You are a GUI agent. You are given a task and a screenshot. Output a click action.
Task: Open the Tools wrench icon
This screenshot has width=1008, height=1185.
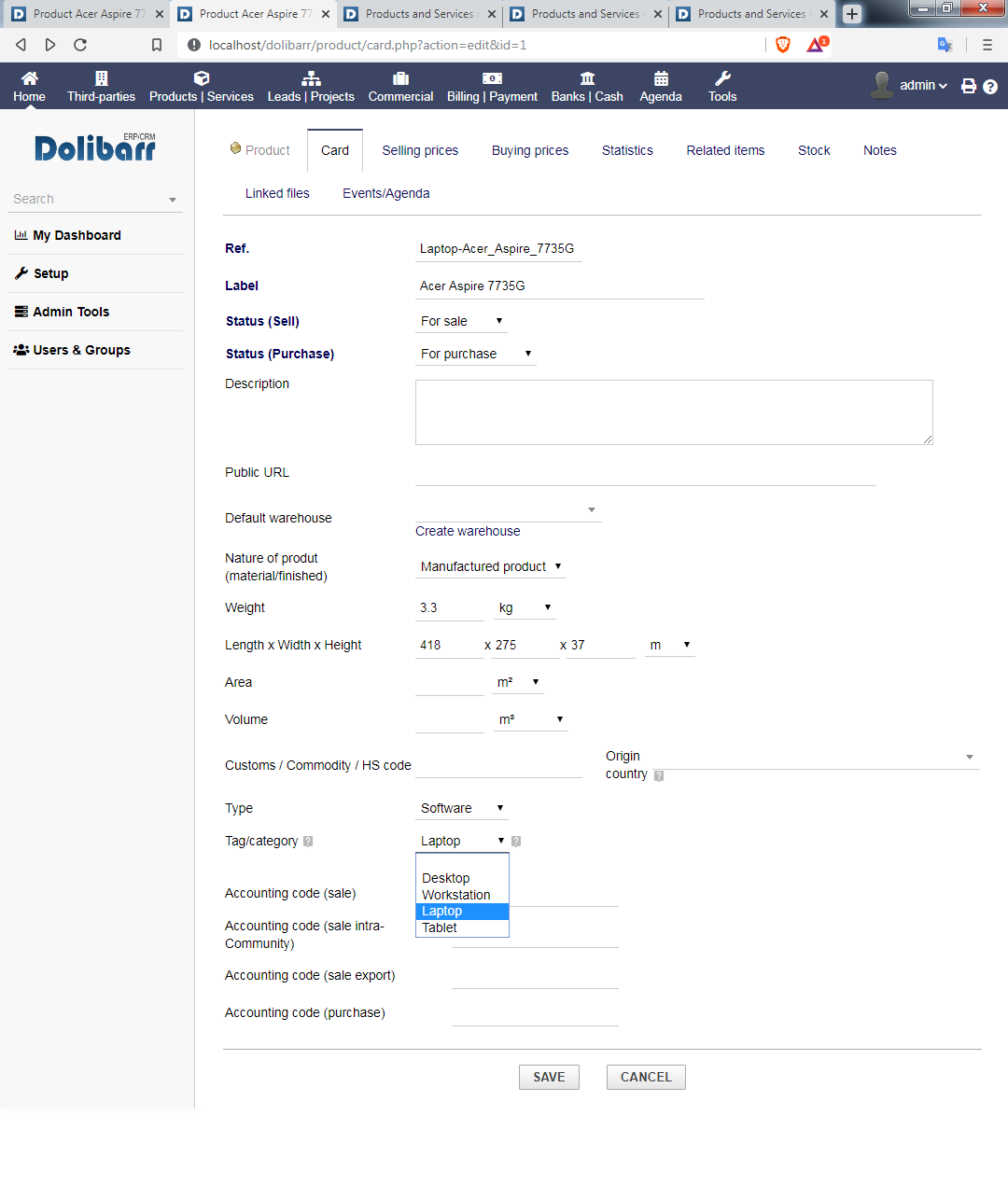tap(722, 78)
